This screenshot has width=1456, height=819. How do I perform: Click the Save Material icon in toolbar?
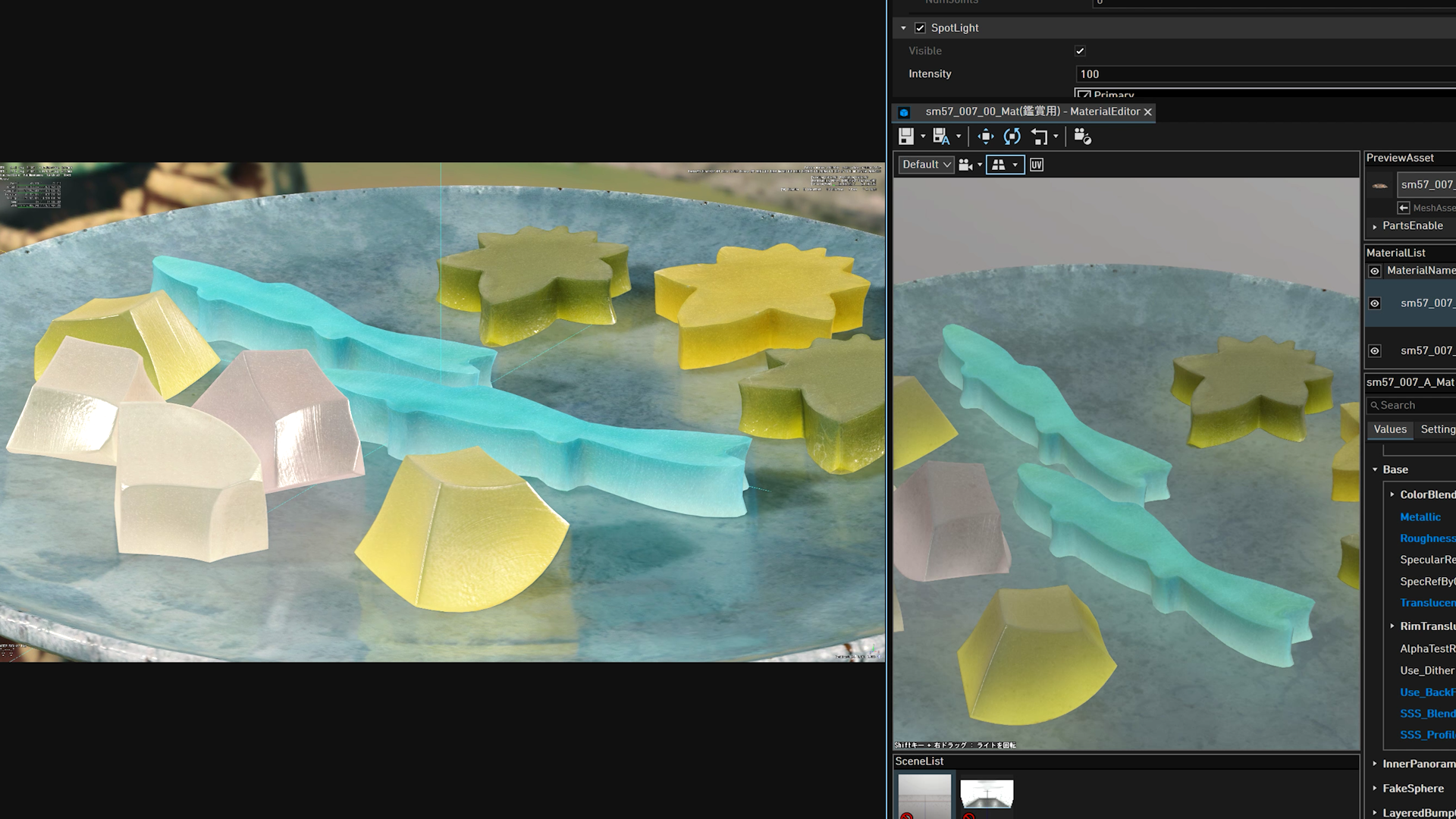point(905,136)
